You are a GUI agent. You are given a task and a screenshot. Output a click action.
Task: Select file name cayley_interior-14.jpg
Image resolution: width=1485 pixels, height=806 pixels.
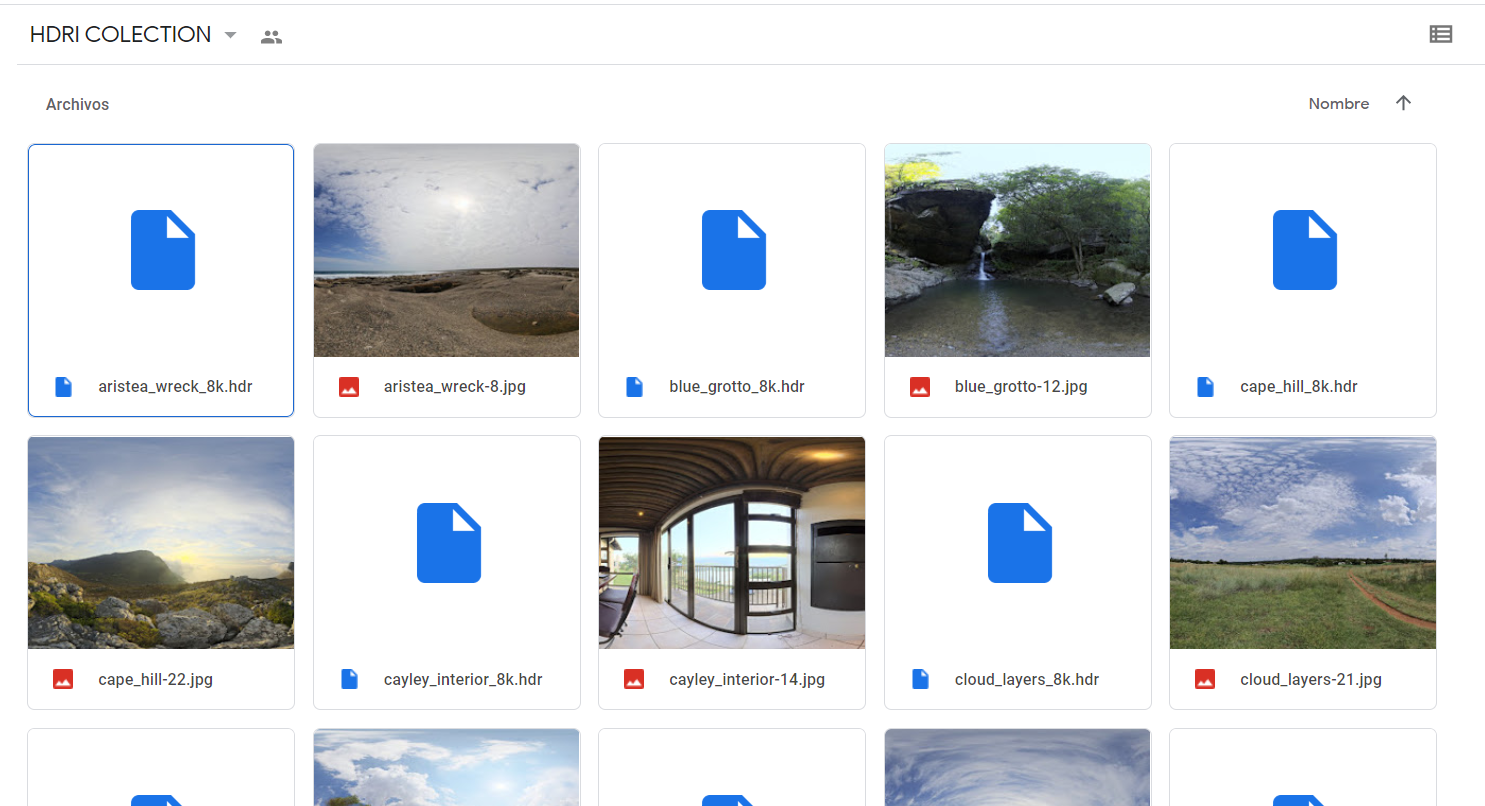[x=747, y=679]
